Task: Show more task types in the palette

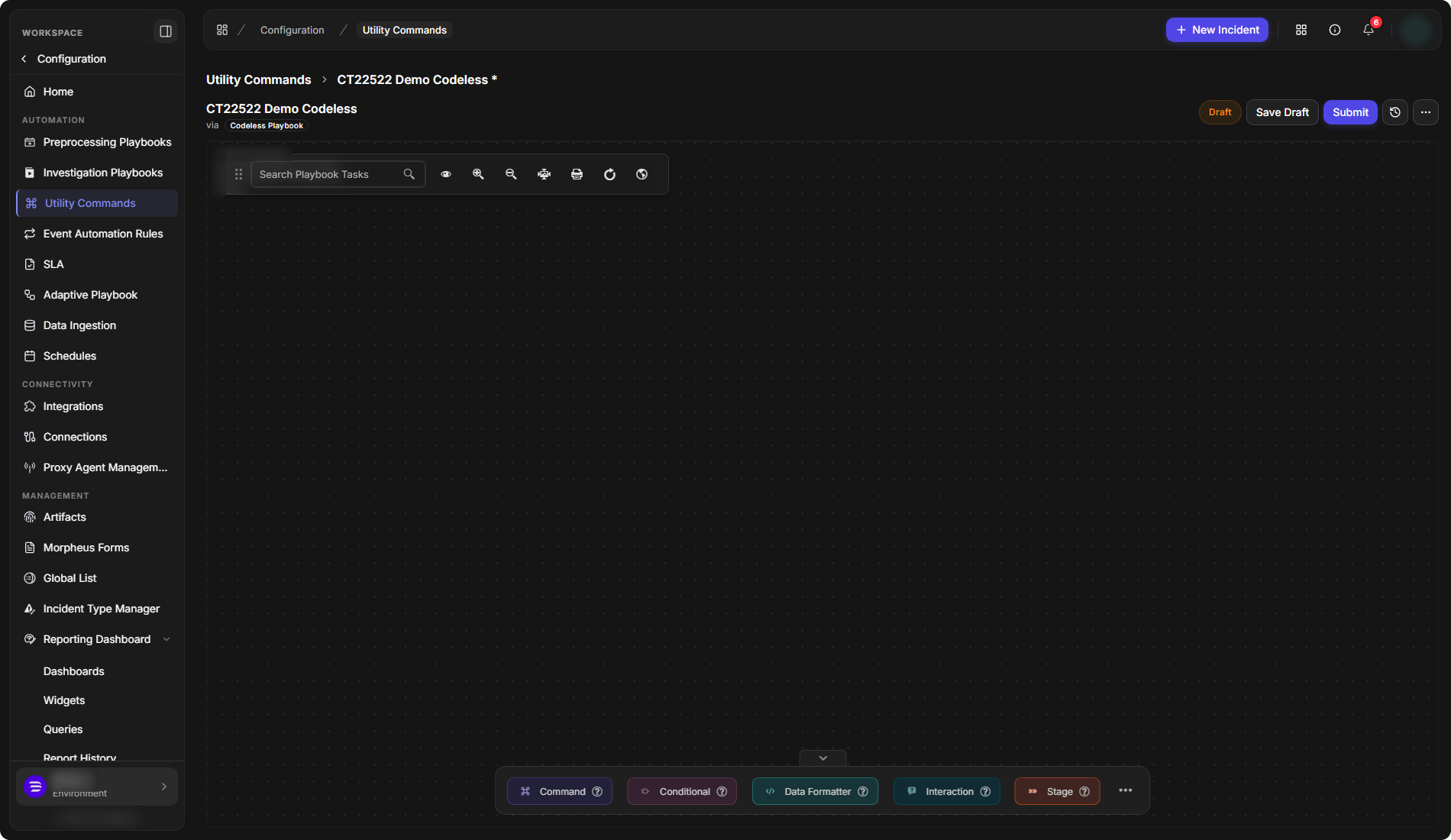Action: (x=1126, y=791)
